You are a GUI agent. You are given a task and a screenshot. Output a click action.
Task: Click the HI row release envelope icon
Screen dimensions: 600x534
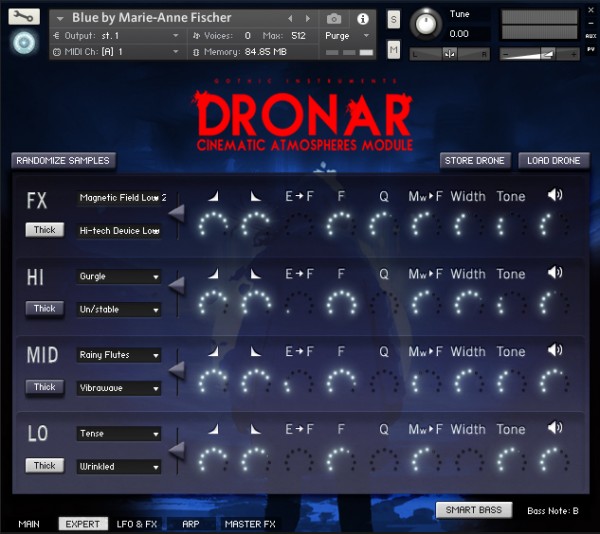pyautogui.click(x=255, y=274)
